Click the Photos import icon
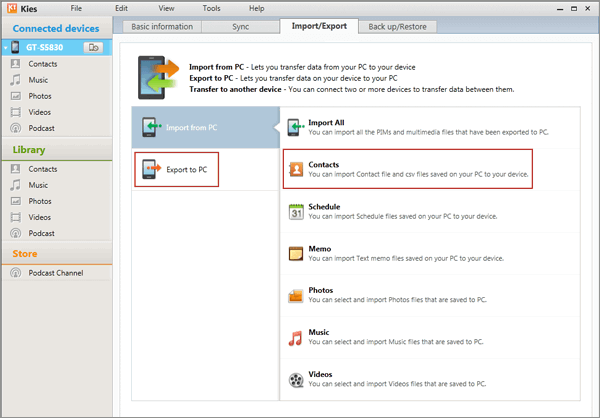 295,295
